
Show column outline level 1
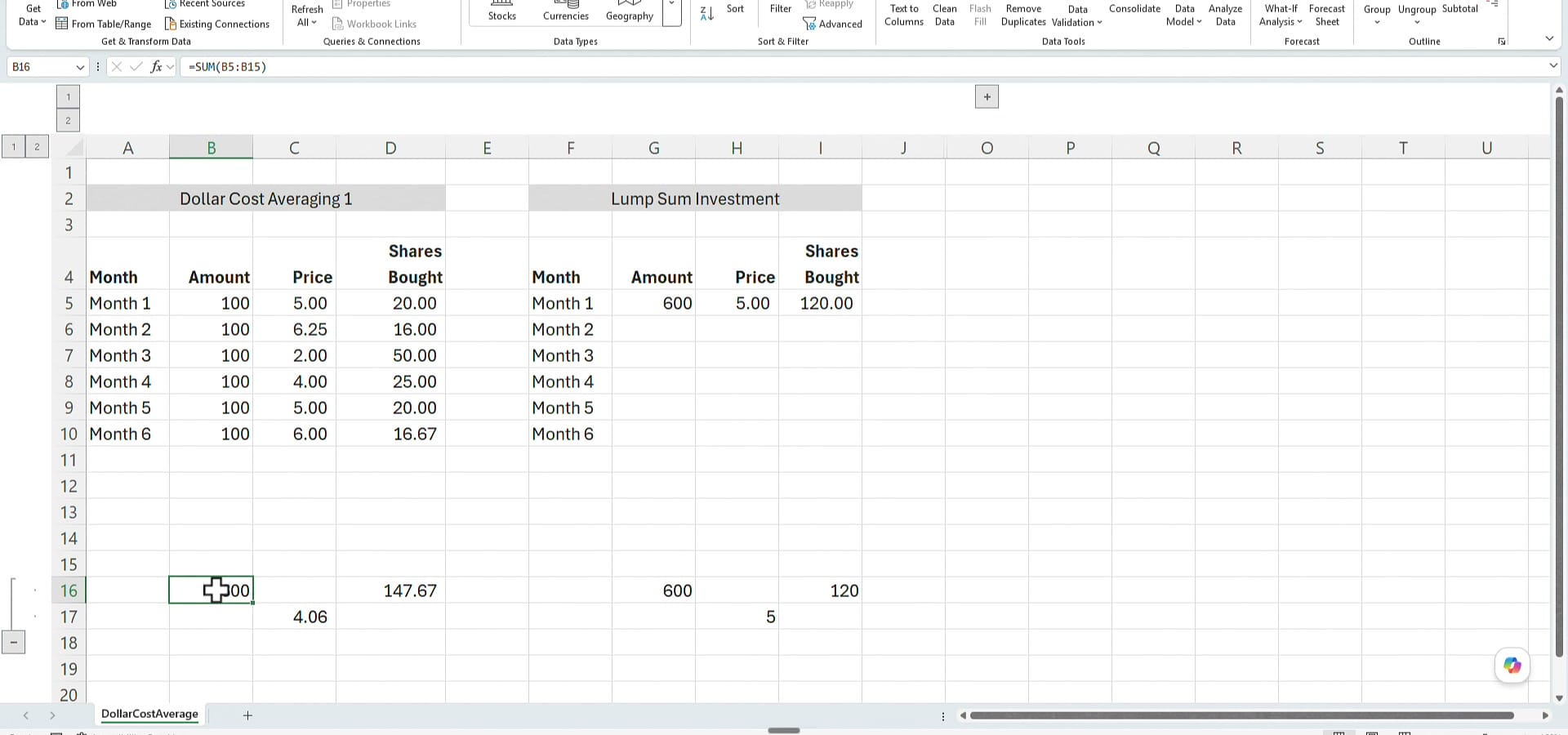68,96
